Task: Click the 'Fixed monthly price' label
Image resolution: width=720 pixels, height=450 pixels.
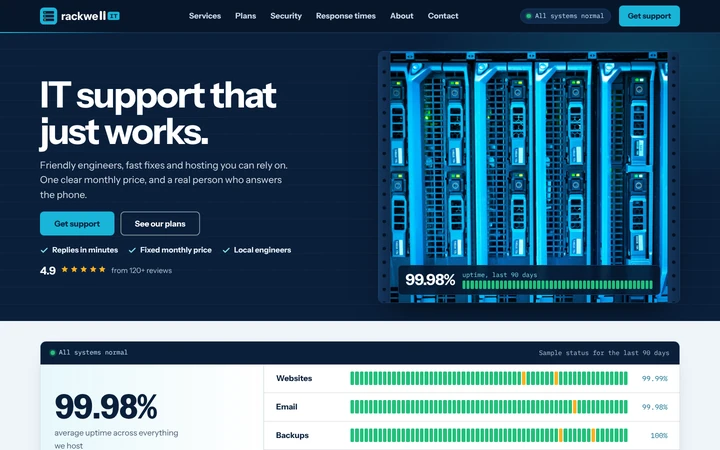Action: click(x=176, y=250)
